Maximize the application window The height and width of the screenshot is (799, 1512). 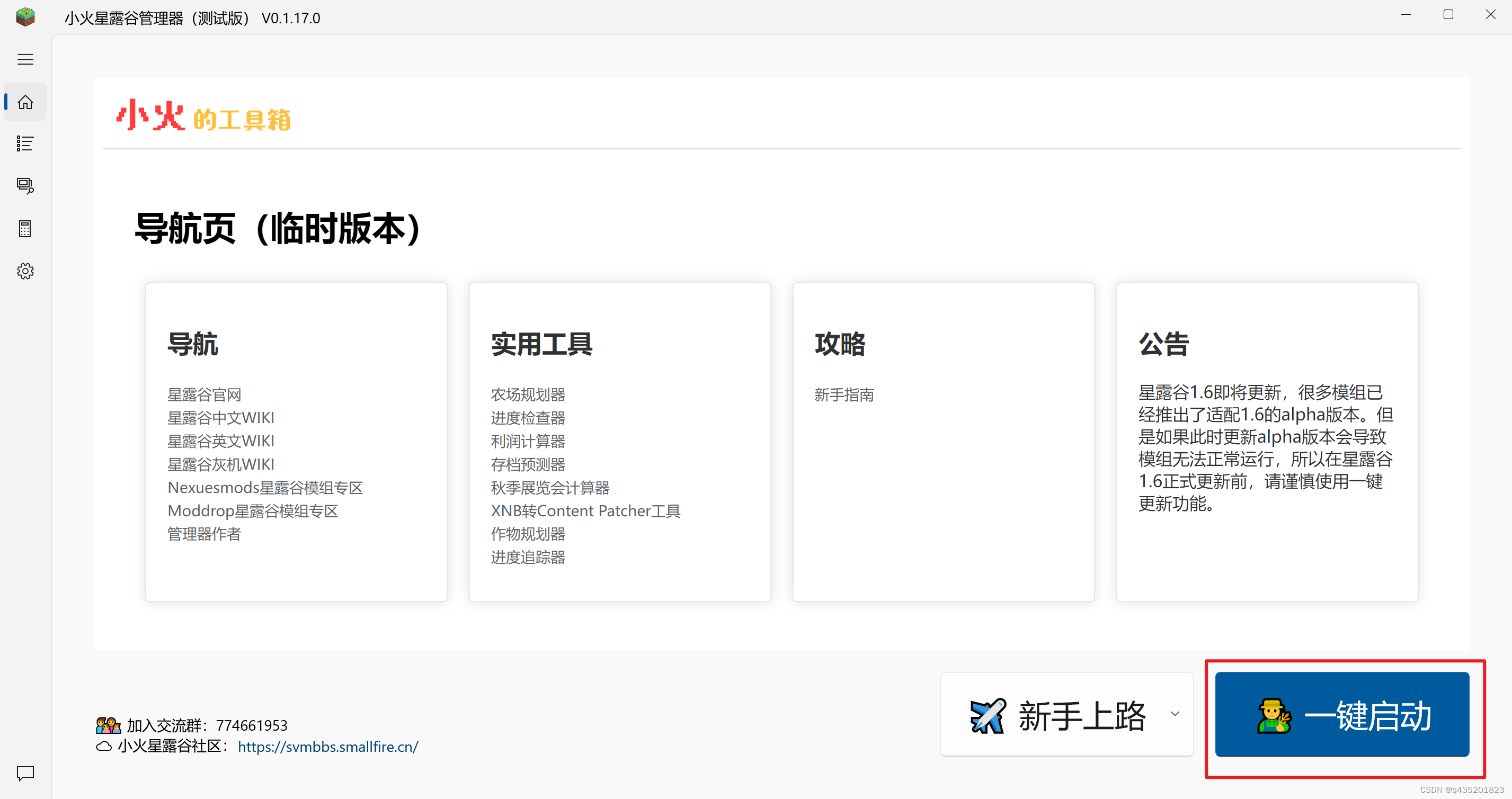click(1448, 15)
